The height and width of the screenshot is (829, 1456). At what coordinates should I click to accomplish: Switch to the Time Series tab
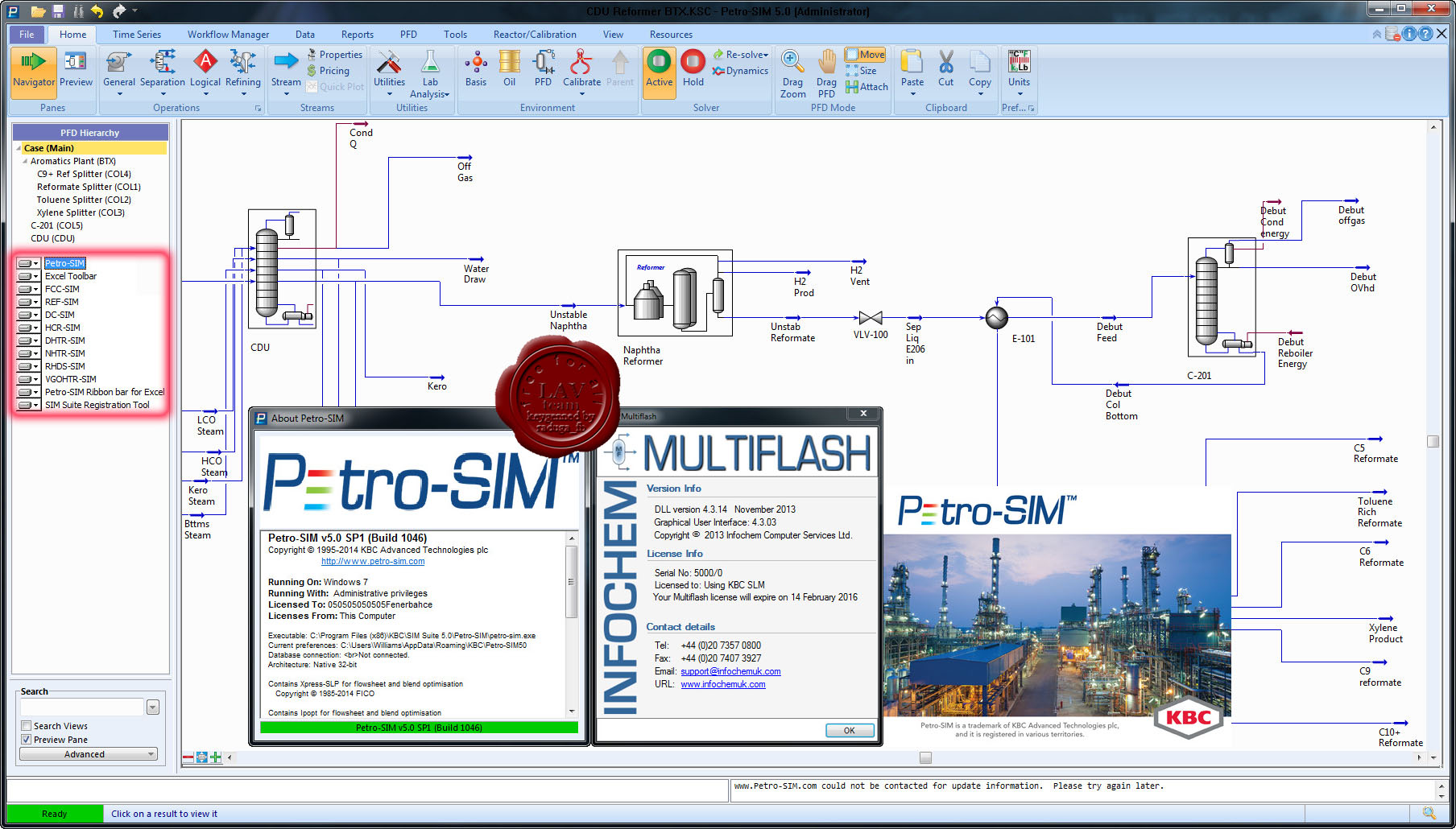(137, 35)
